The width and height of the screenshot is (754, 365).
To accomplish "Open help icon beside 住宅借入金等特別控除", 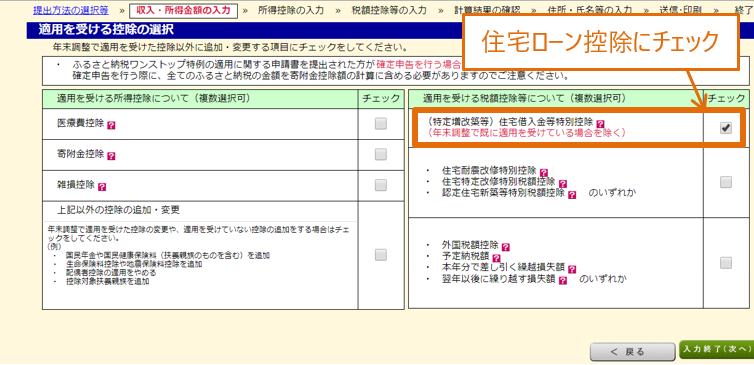I will (600, 124).
